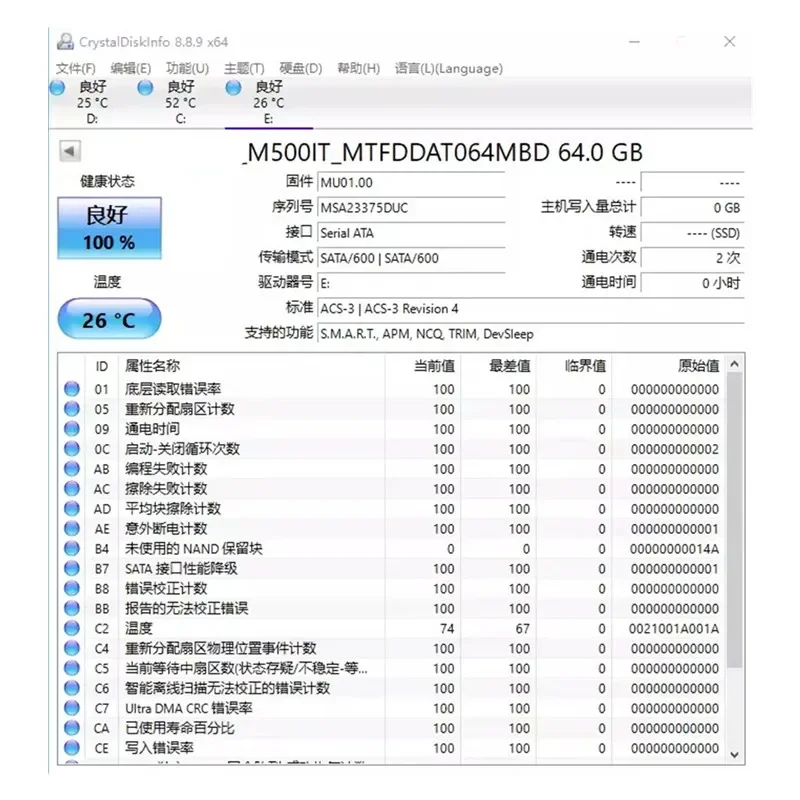
Task: Click the Serial ATA interface field
Action: click(x=411, y=233)
